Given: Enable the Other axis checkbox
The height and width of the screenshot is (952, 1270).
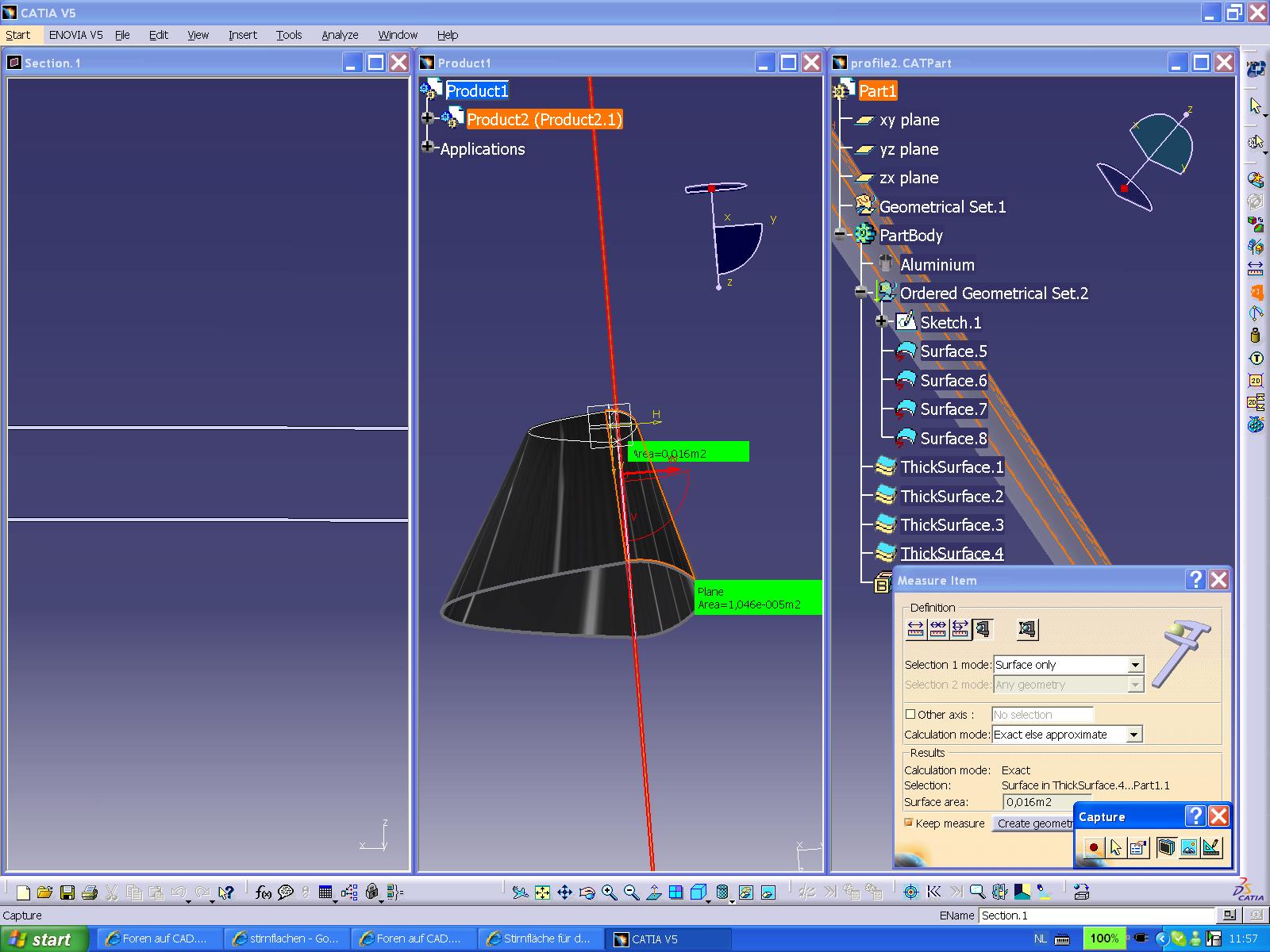Looking at the screenshot, I should pyautogui.click(x=910, y=714).
